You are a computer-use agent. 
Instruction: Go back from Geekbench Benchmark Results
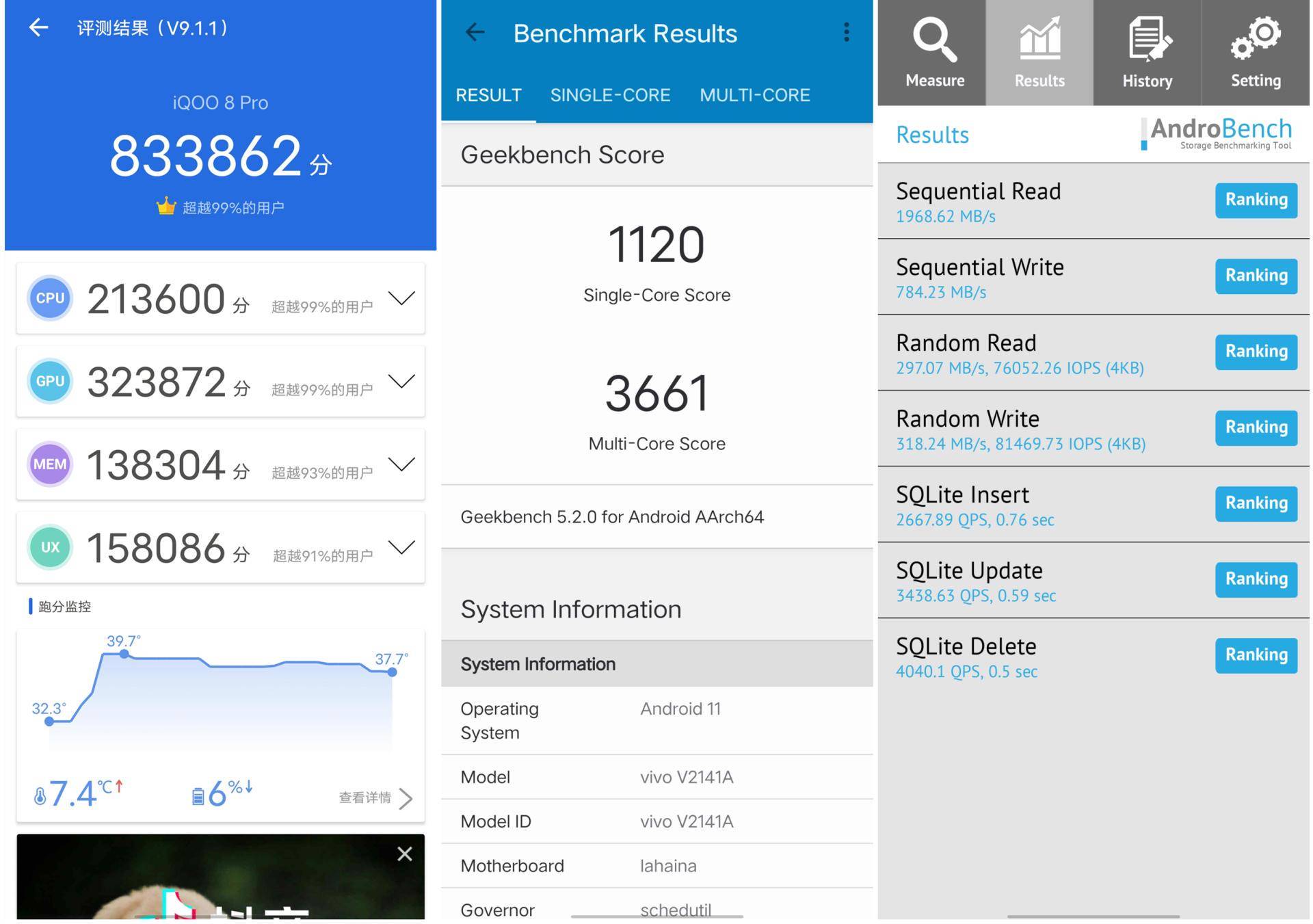(475, 32)
